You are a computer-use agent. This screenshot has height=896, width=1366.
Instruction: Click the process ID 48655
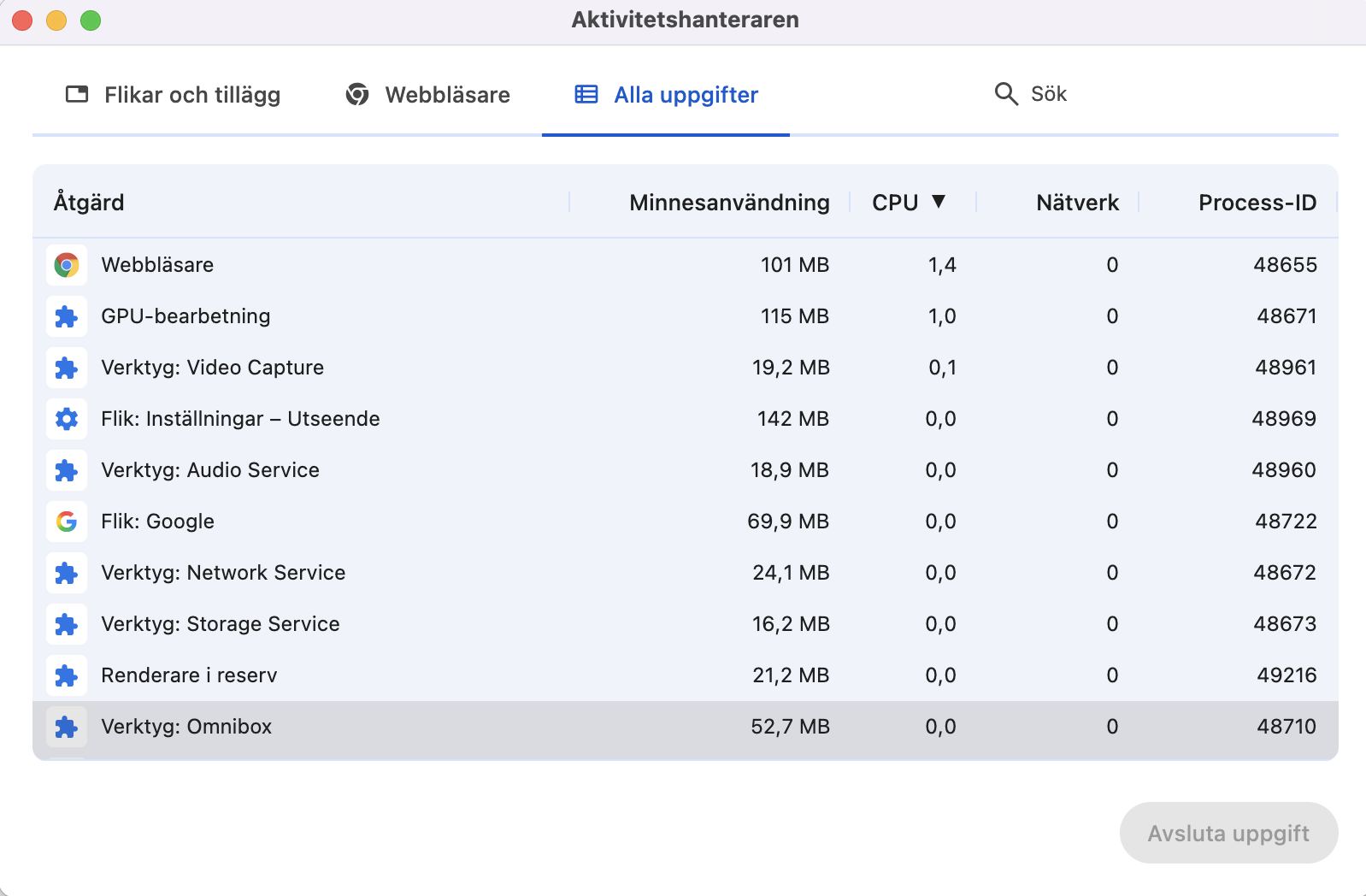[x=1285, y=265]
